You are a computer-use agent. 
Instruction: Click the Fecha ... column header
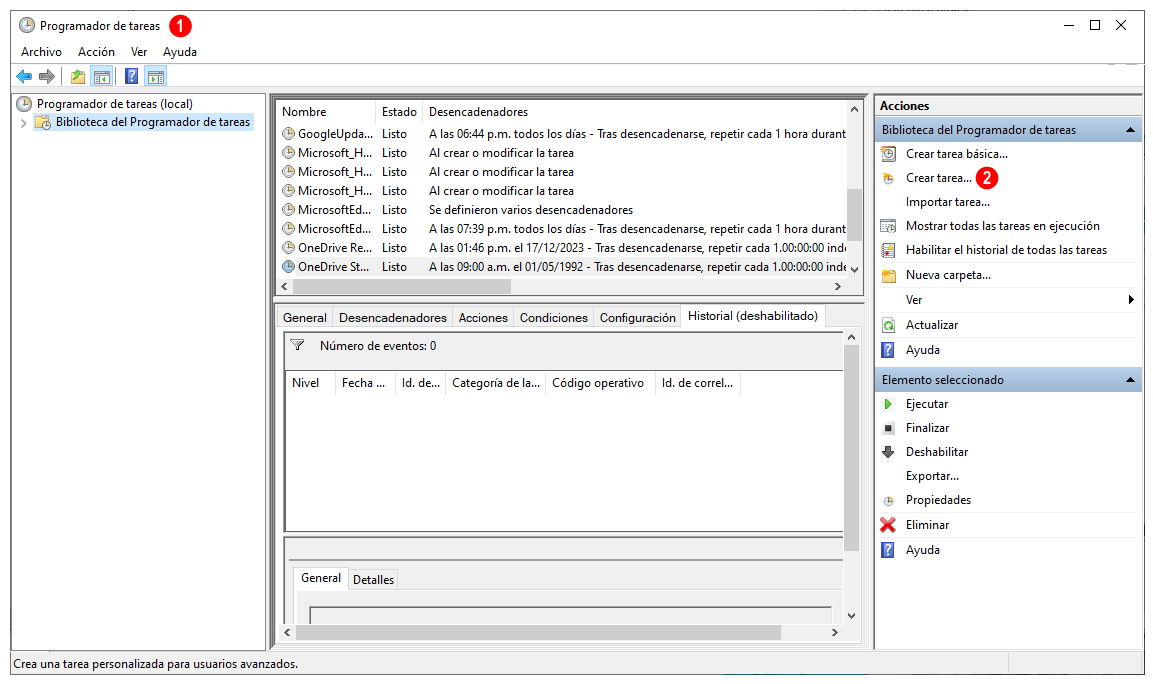tap(363, 383)
